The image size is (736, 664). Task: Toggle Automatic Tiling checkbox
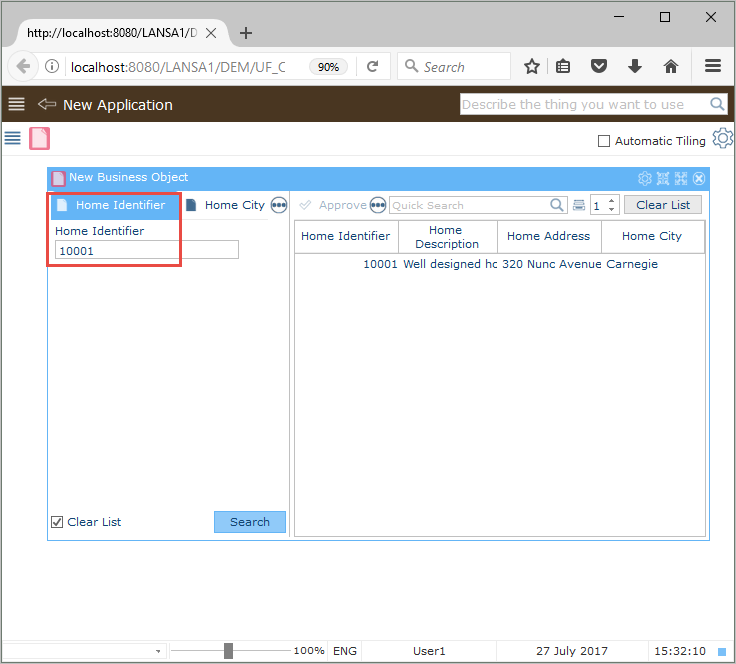pyautogui.click(x=604, y=141)
